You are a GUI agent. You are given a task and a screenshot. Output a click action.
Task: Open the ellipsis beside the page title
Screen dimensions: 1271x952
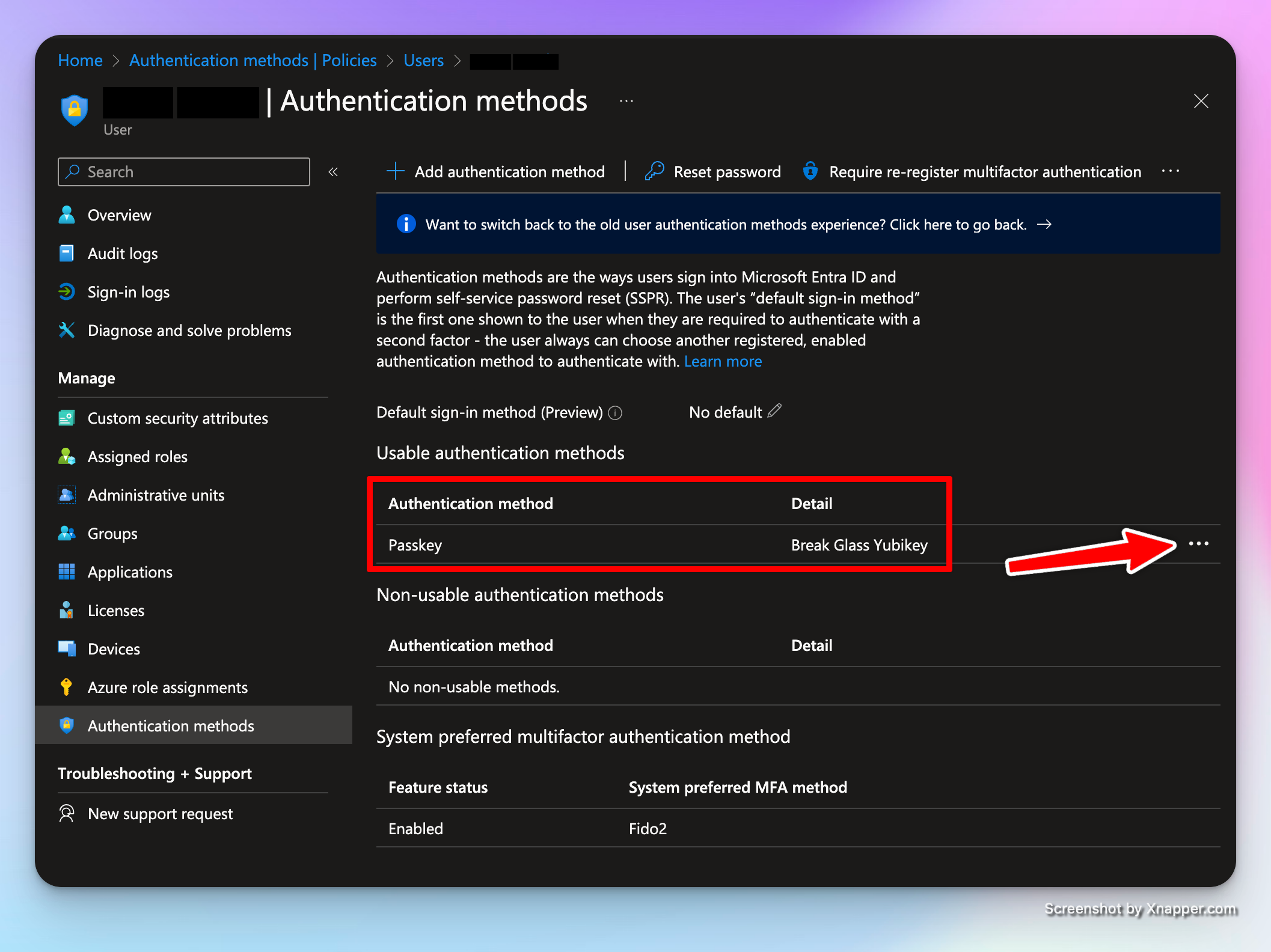tap(626, 101)
